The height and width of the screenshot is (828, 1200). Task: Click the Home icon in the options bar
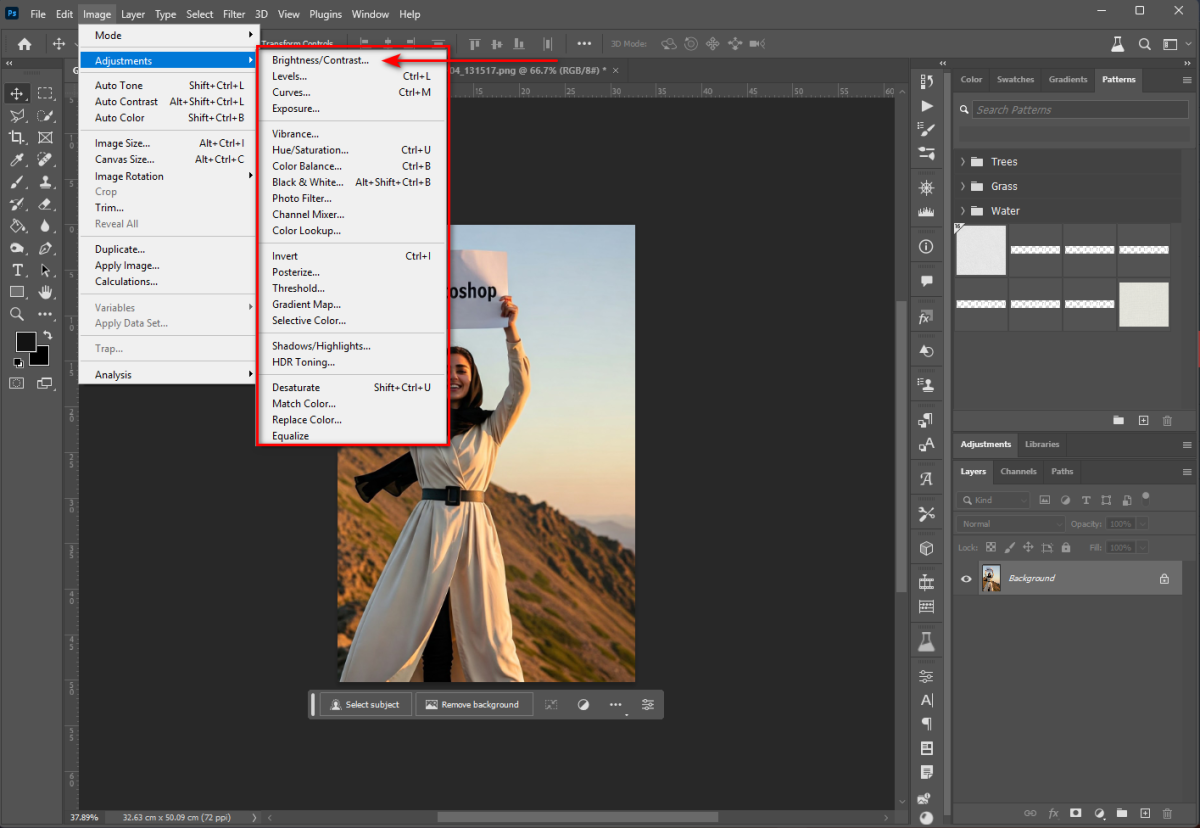(x=24, y=44)
